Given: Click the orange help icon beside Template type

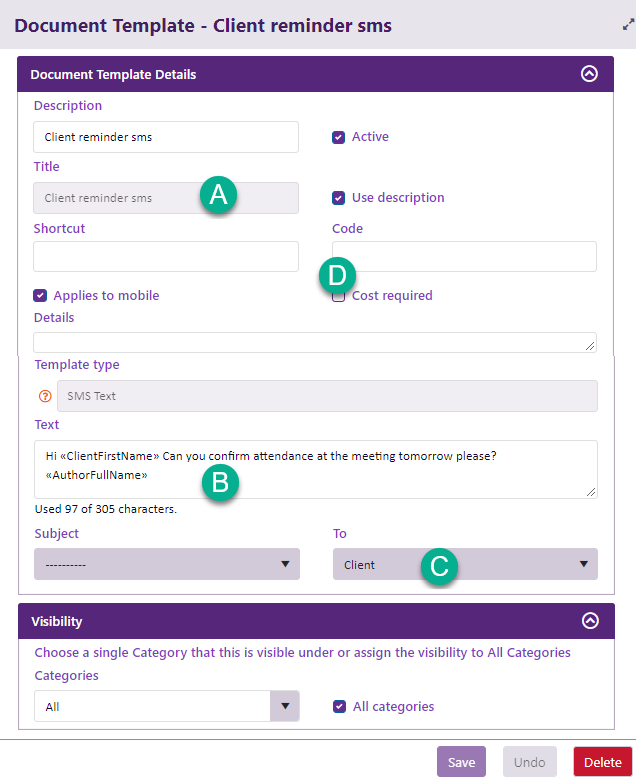Looking at the screenshot, I should [x=44, y=396].
